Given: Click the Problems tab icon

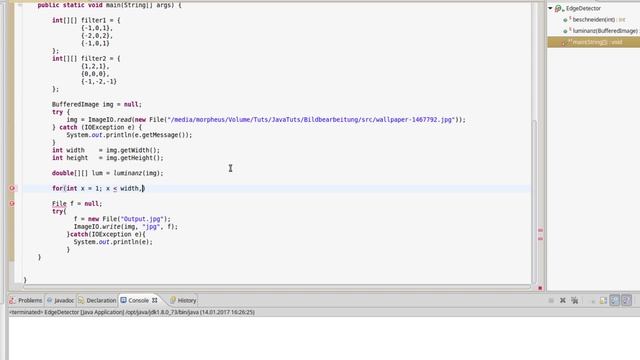Looking at the screenshot, I should pos(12,300).
